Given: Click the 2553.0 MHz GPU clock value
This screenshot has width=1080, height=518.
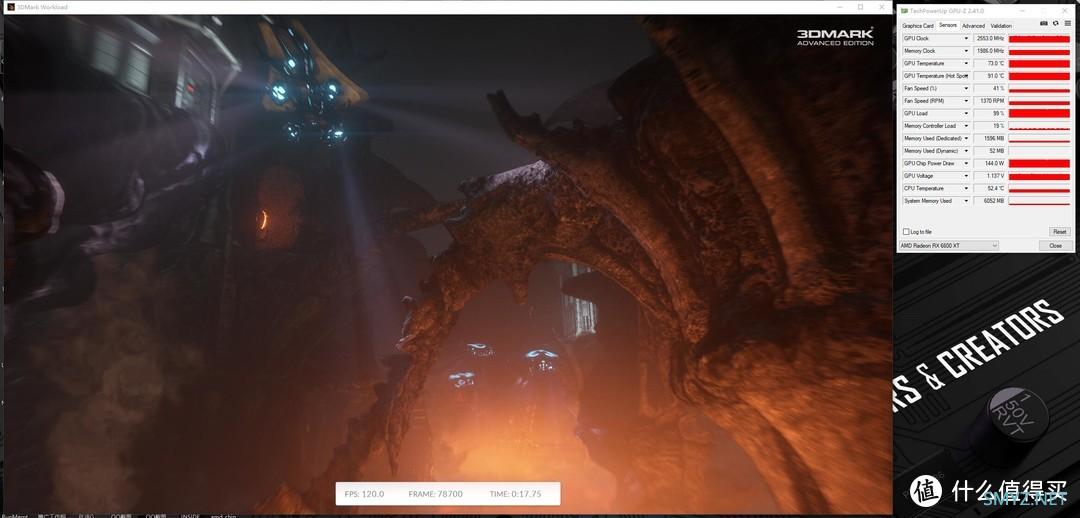Looking at the screenshot, I should coord(989,39).
